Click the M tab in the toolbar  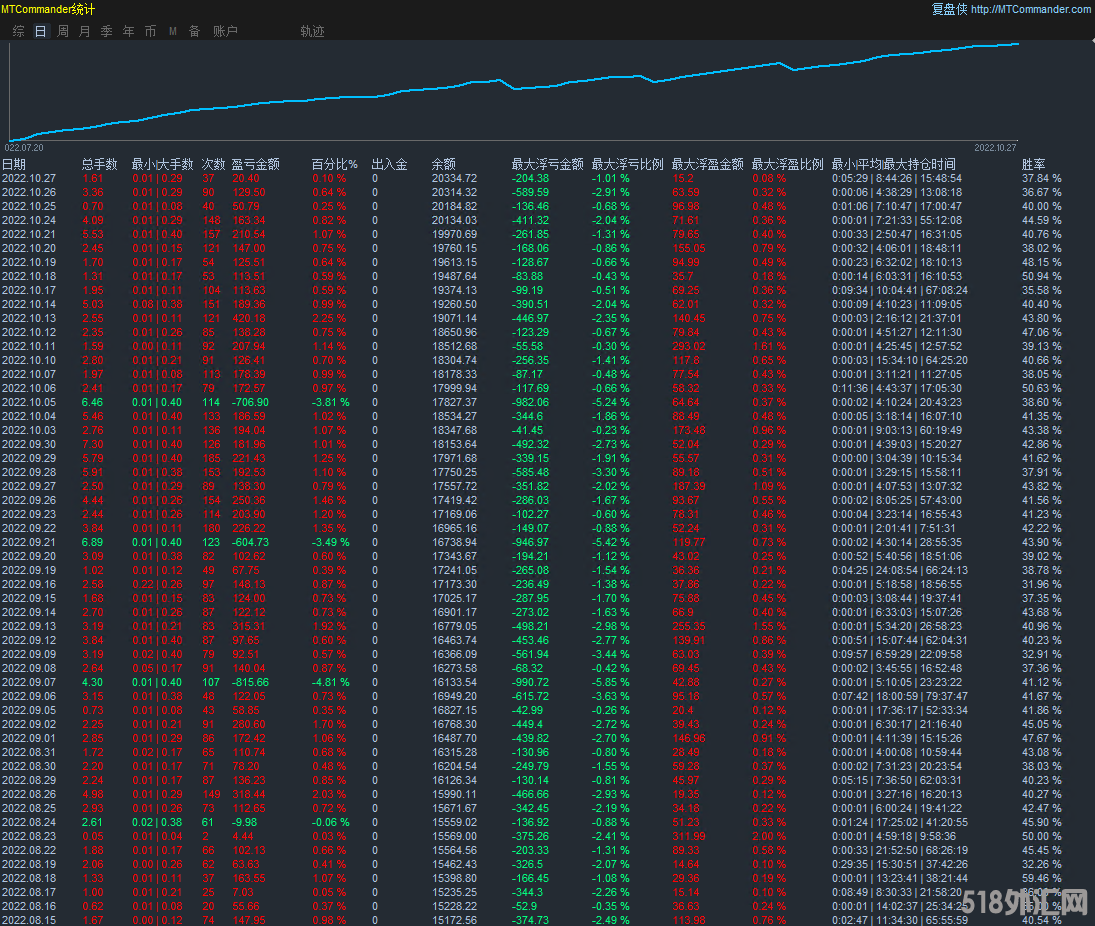172,31
